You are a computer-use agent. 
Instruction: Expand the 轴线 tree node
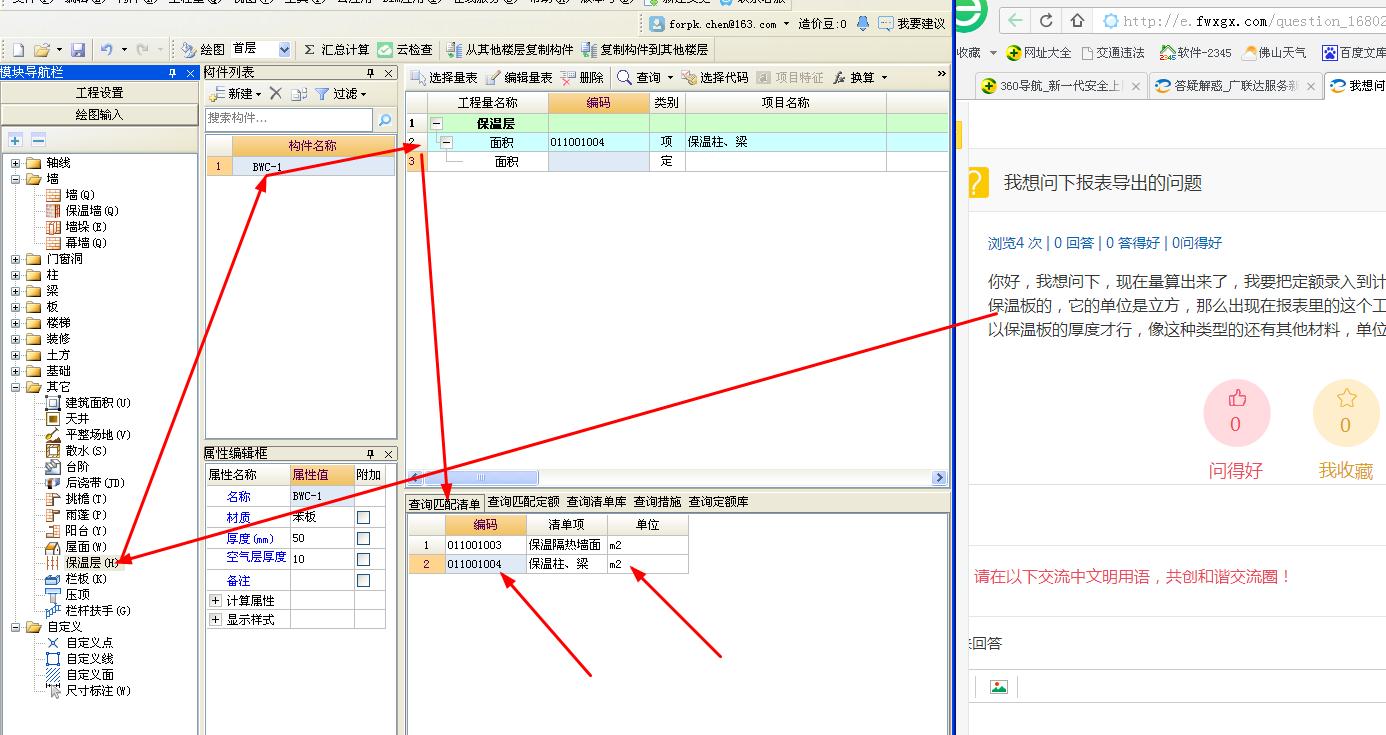click(x=15, y=163)
